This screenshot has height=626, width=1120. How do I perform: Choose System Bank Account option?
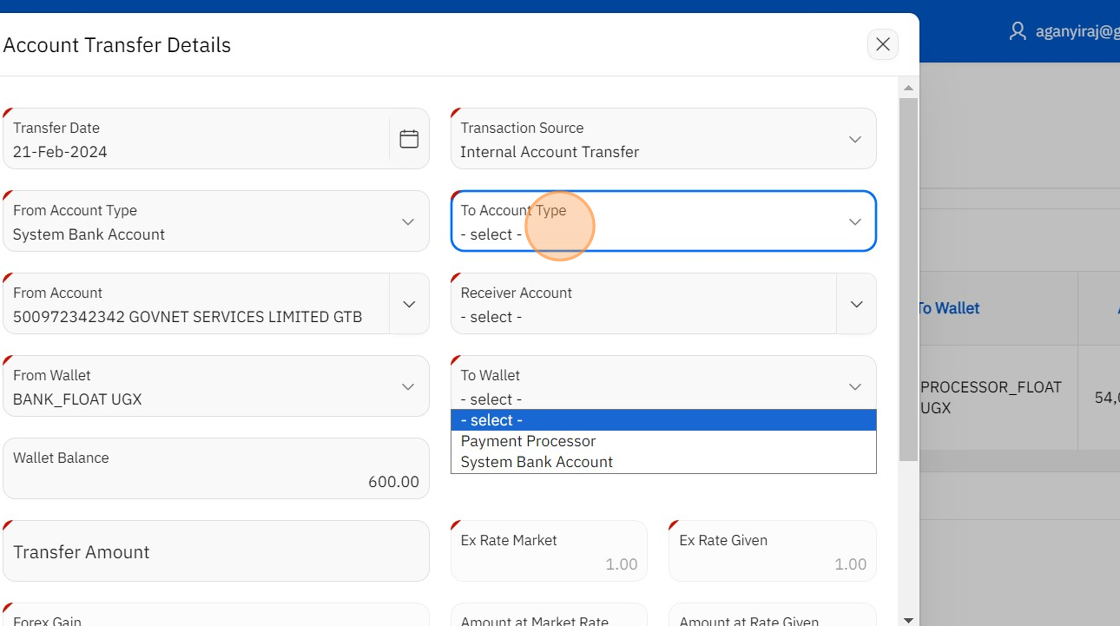[537, 462]
